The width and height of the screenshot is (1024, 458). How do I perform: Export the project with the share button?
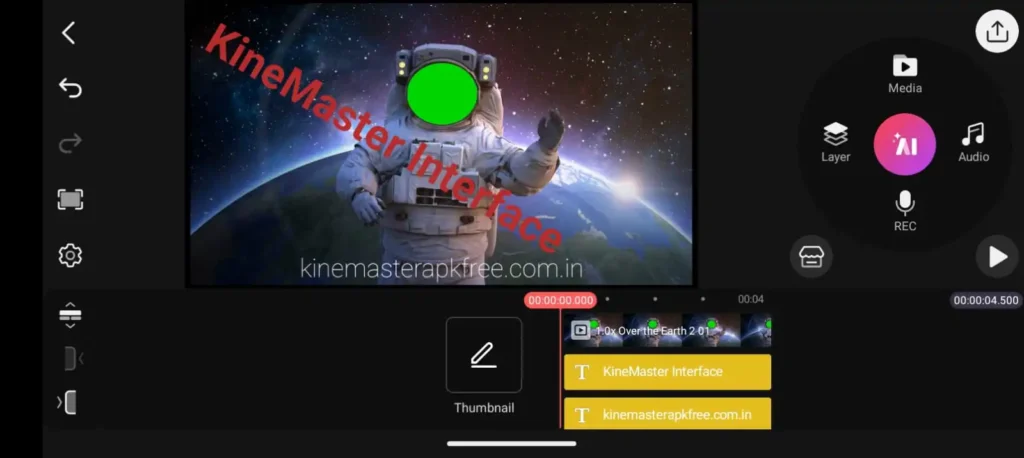tap(997, 31)
